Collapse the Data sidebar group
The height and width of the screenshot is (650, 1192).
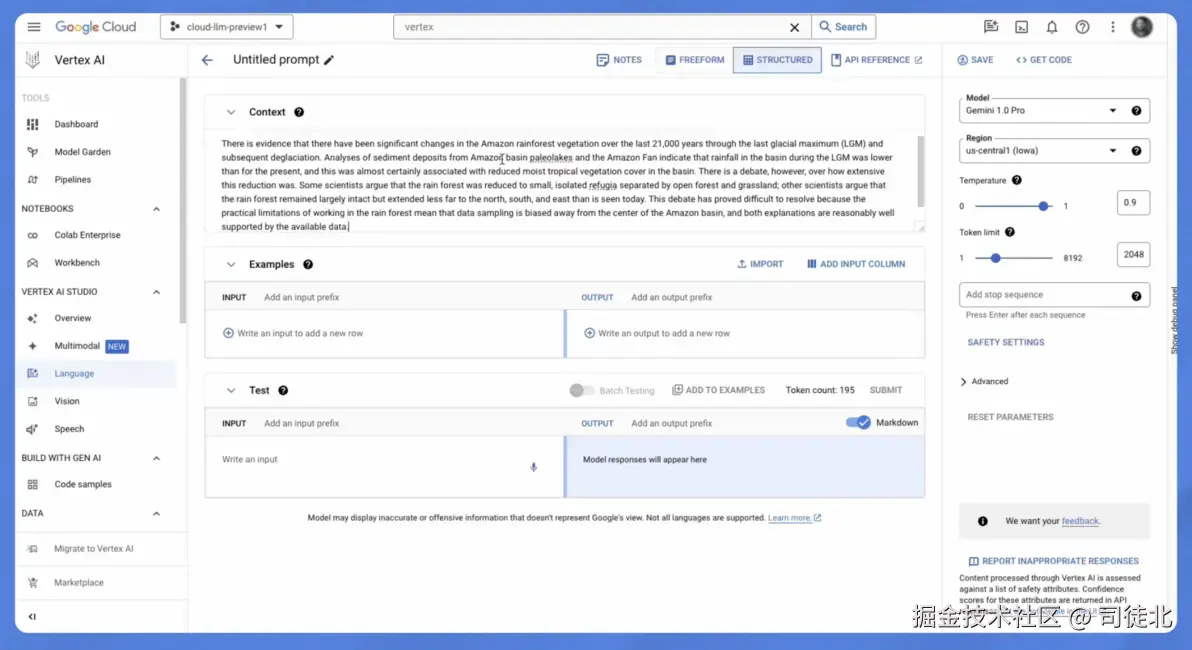(x=157, y=514)
